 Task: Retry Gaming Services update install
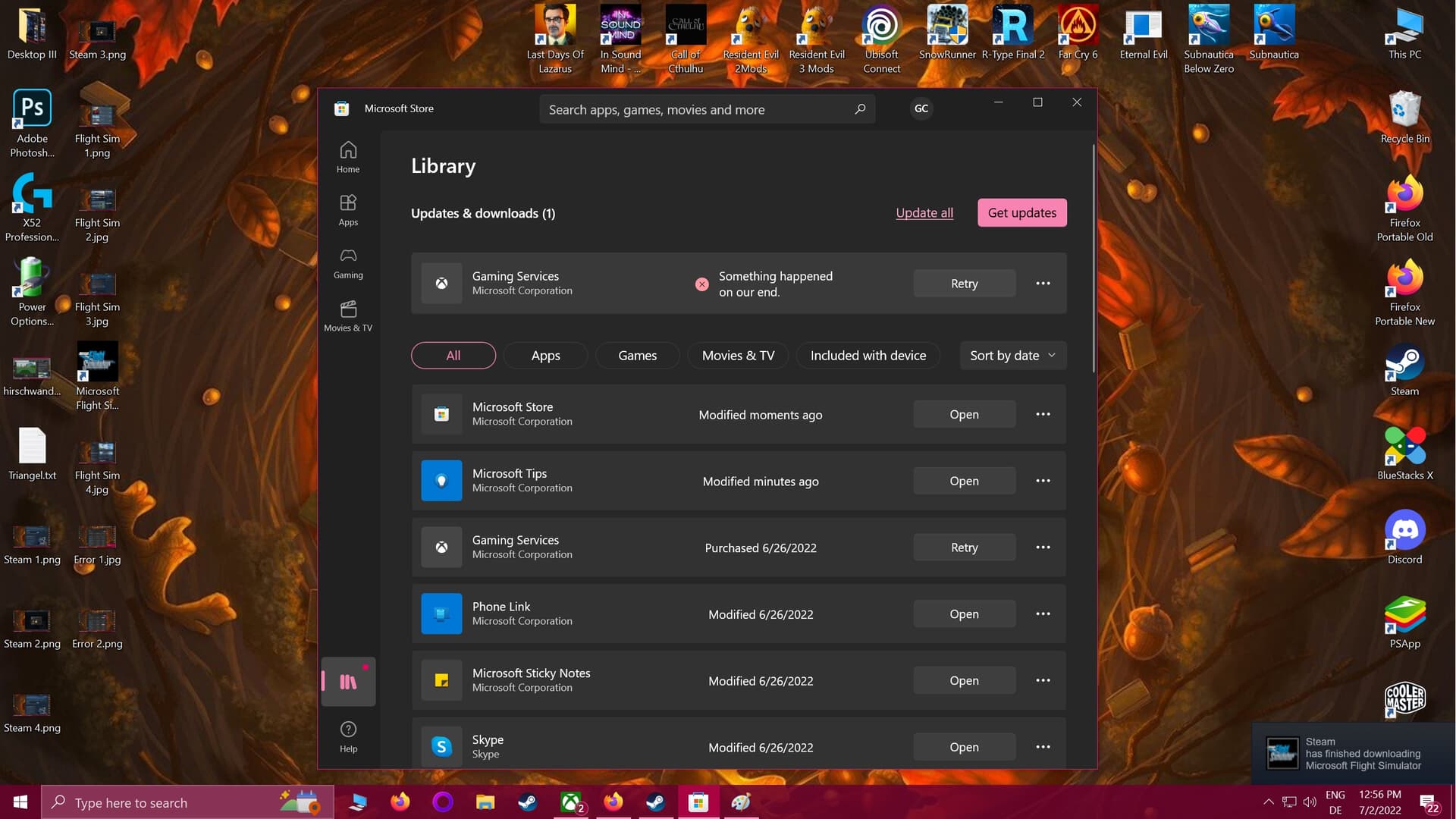(964, 283)
